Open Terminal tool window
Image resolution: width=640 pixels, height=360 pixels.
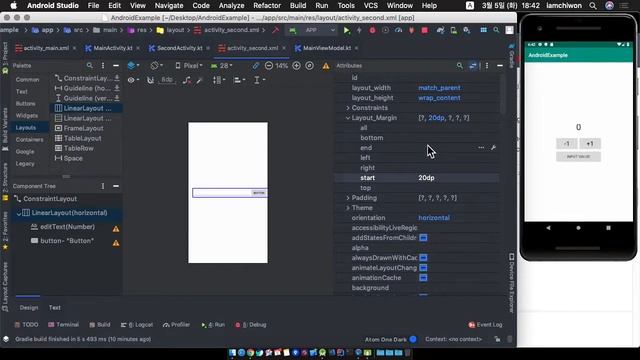63,325
